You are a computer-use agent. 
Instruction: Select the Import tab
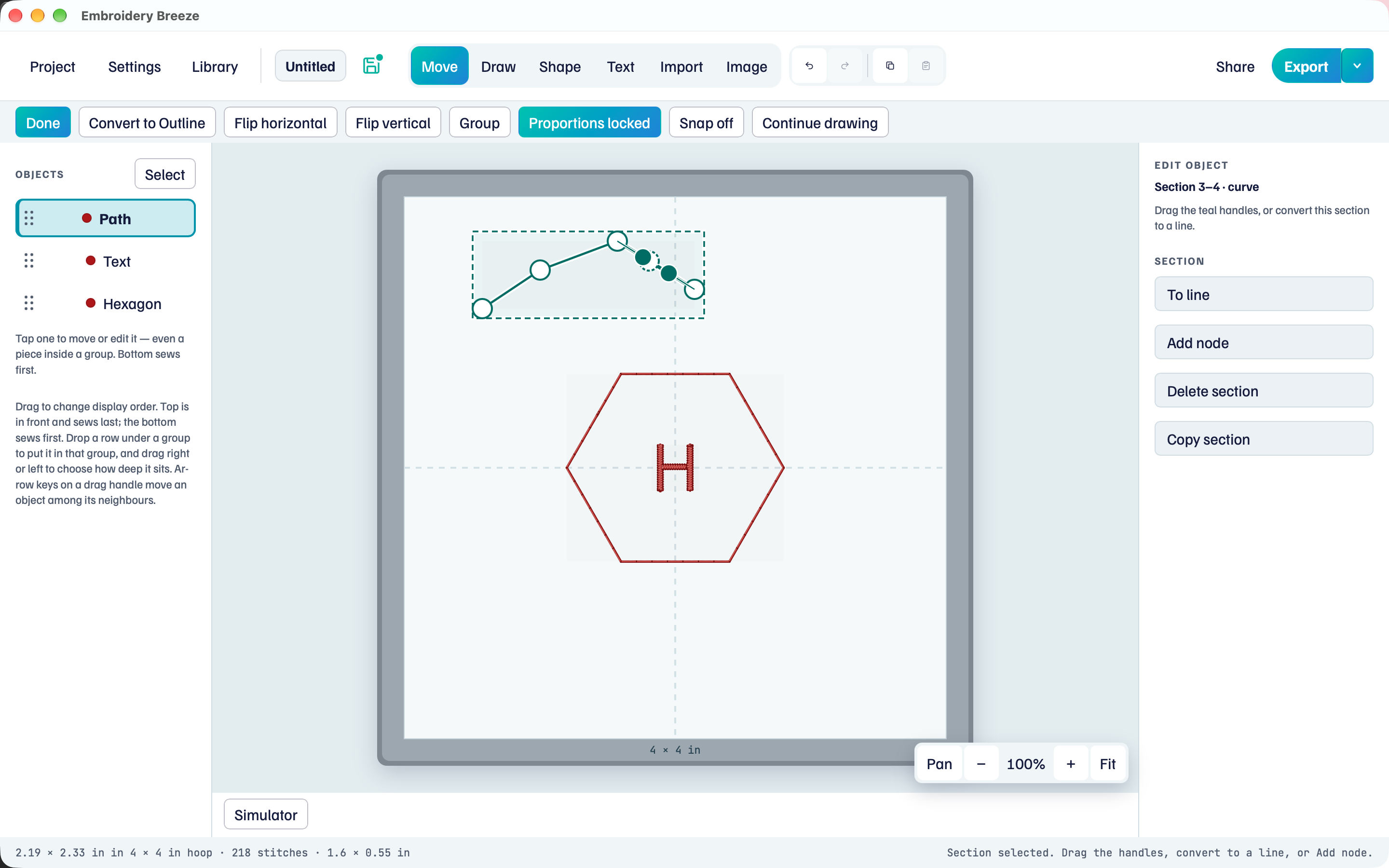click(x=681, y=67)
